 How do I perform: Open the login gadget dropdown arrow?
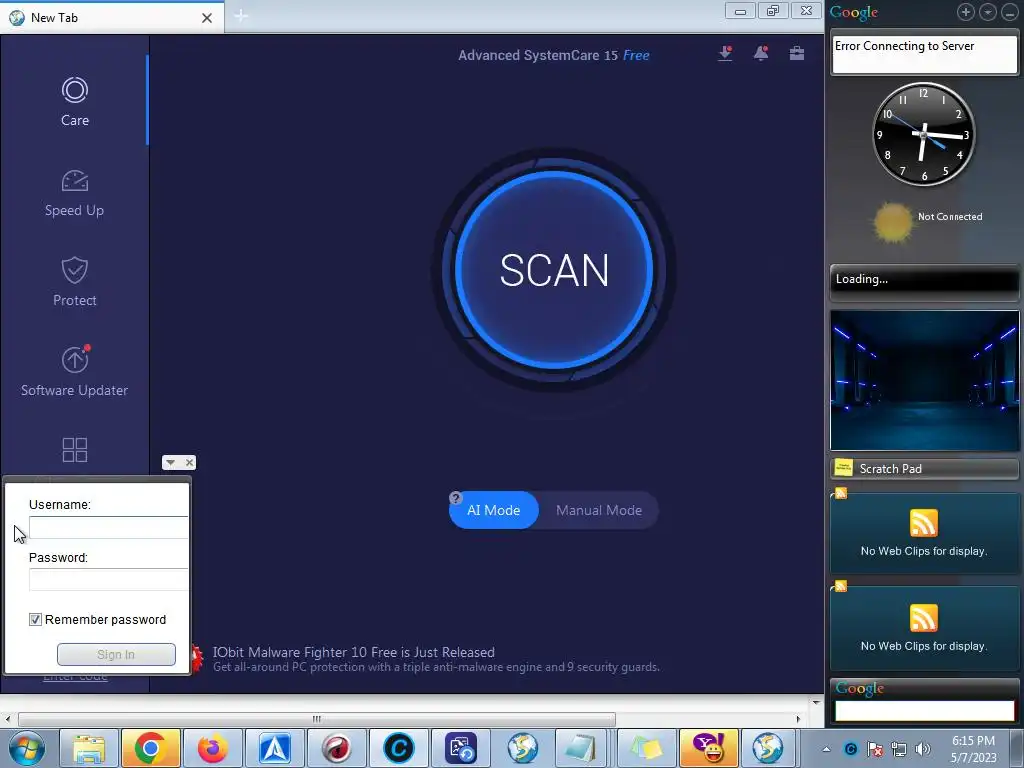tap(170, 462)
